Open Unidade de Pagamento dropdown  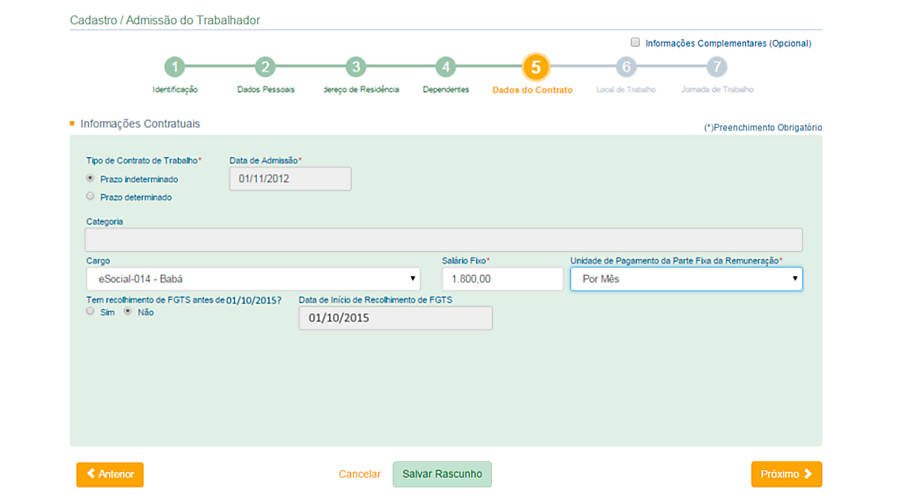[x=686, y=279]
